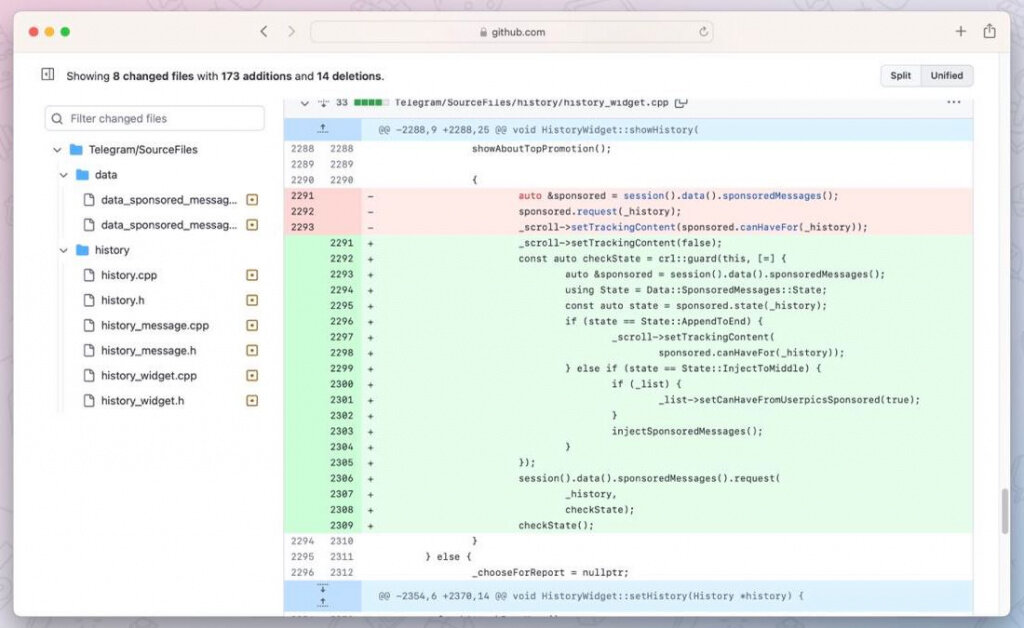
Task: Collapse the Telegram/SourceFiles tree folder
Action: point(57,149)
